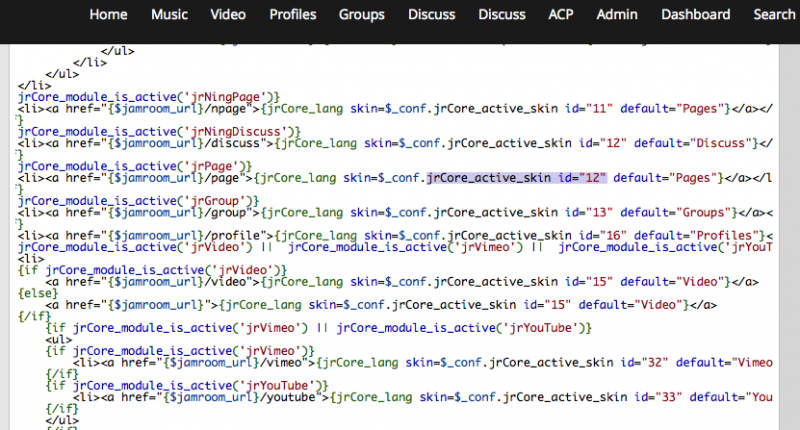
Task: Go to the Music nav item
Action: pos(169,14)
